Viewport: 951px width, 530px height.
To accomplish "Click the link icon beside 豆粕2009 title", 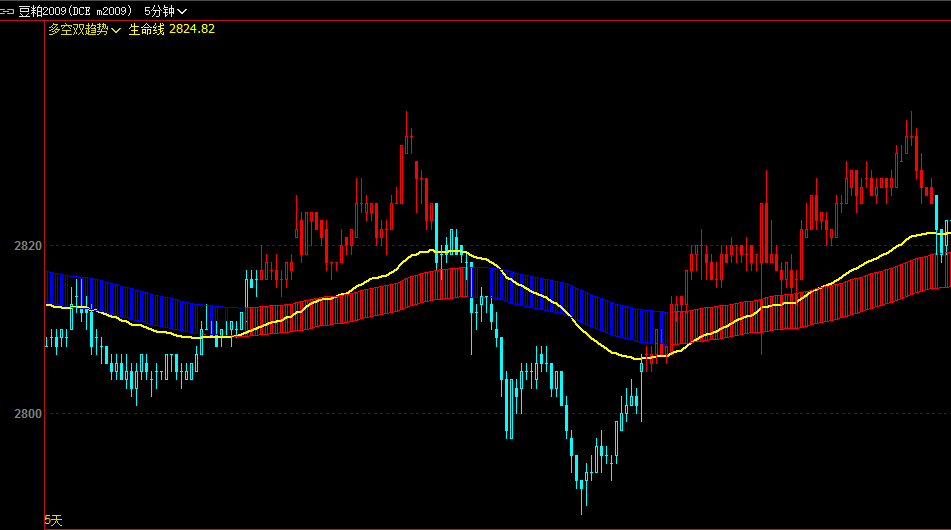I will (x=7, y=12).
